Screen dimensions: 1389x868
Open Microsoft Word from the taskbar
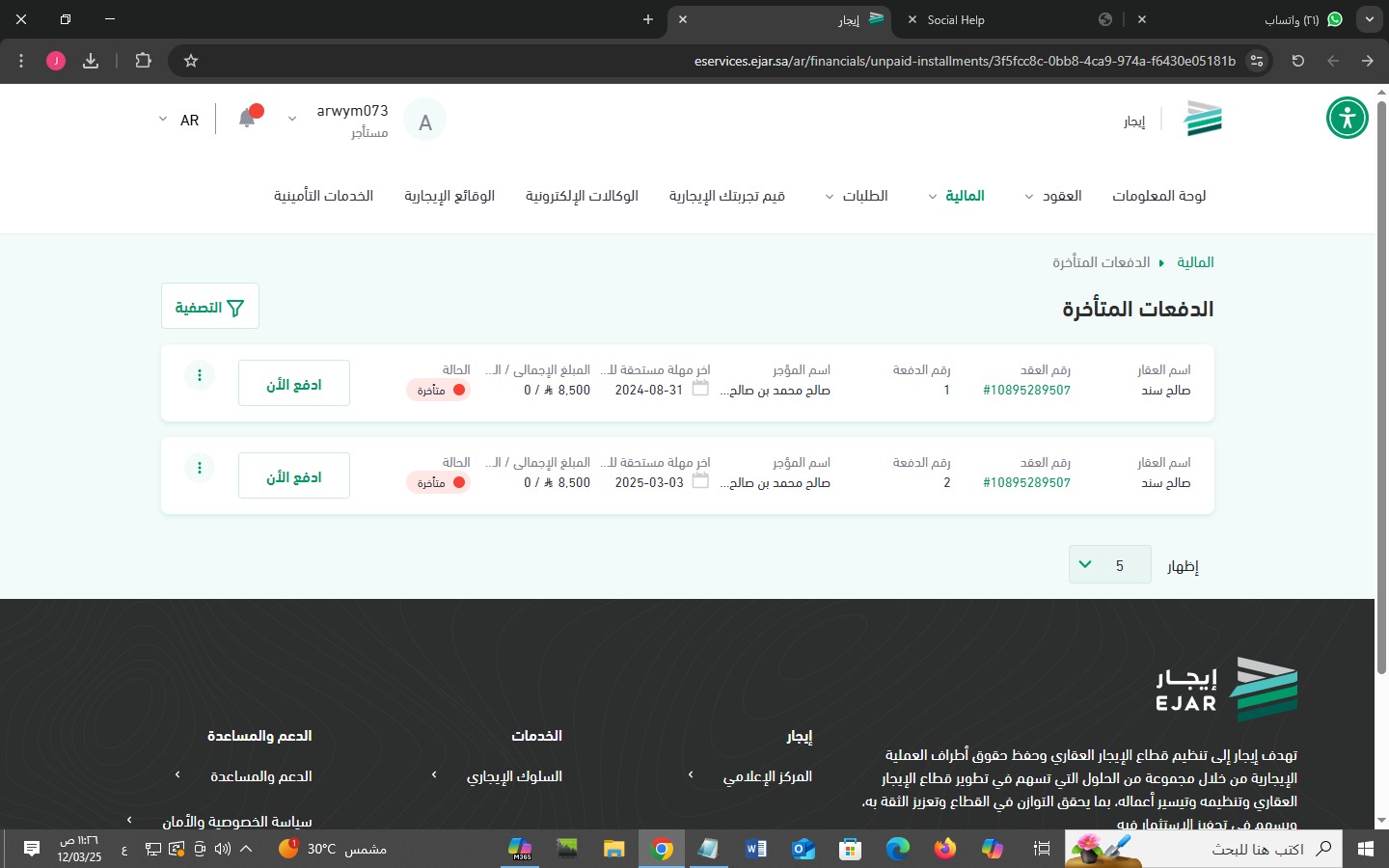(x=755, y=849)
